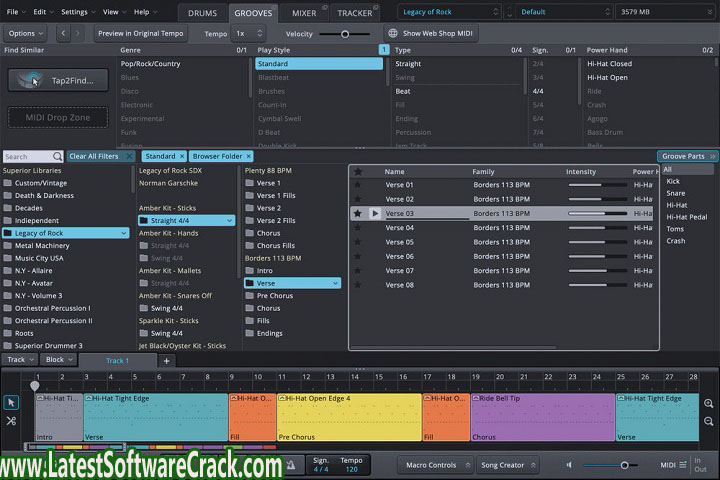Image resolution: width=720 pixels, height=480 pixels.
Task: Click the Tap2Find button
Action: [58, 80]
